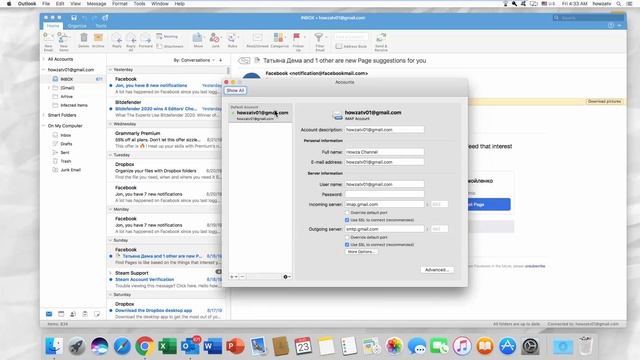Toggle Use SSL to connect for incoming server
Image resolution: width=640 pixels, height=360 pixels.
pyautogui.click(x=347, y=220)
